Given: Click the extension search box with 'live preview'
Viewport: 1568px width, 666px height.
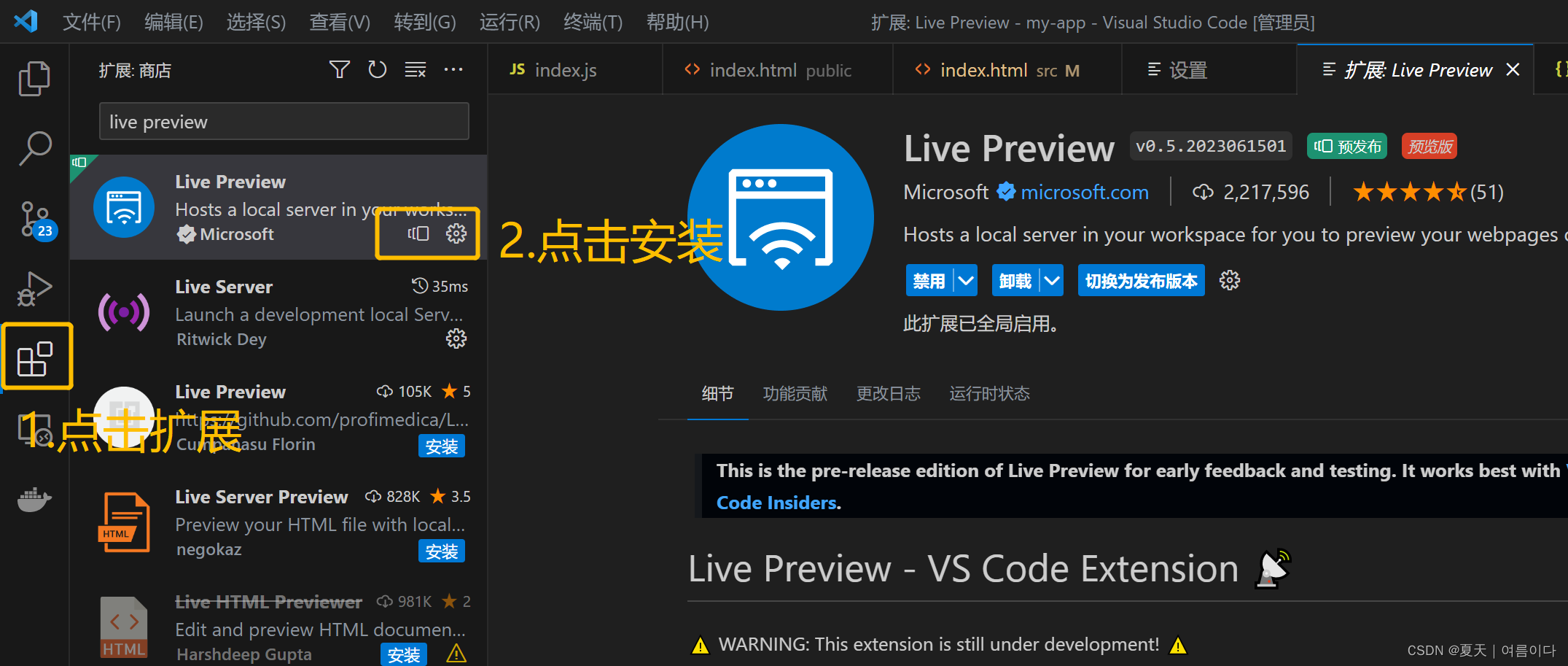Looking at the screenshot, I should click(284, 121).
